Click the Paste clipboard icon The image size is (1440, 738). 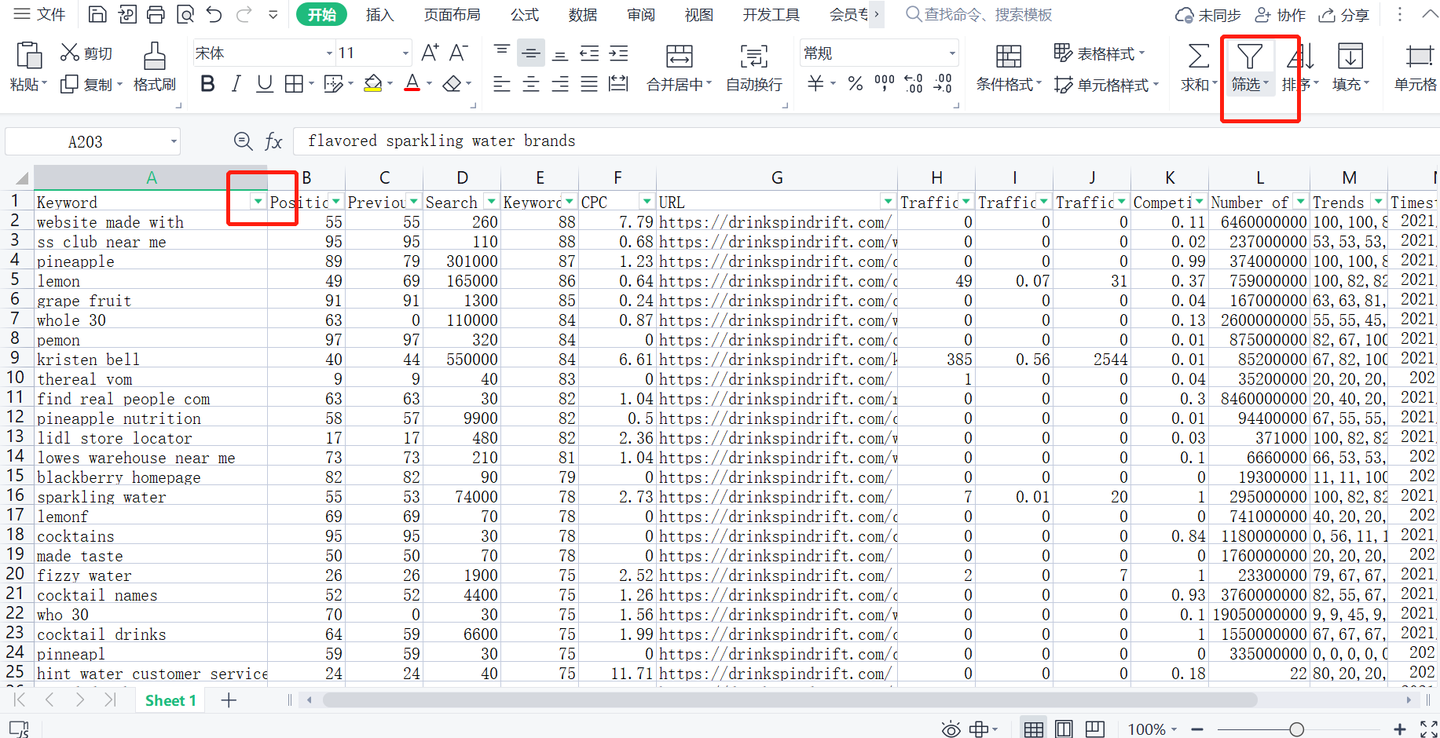click(28, 56)
